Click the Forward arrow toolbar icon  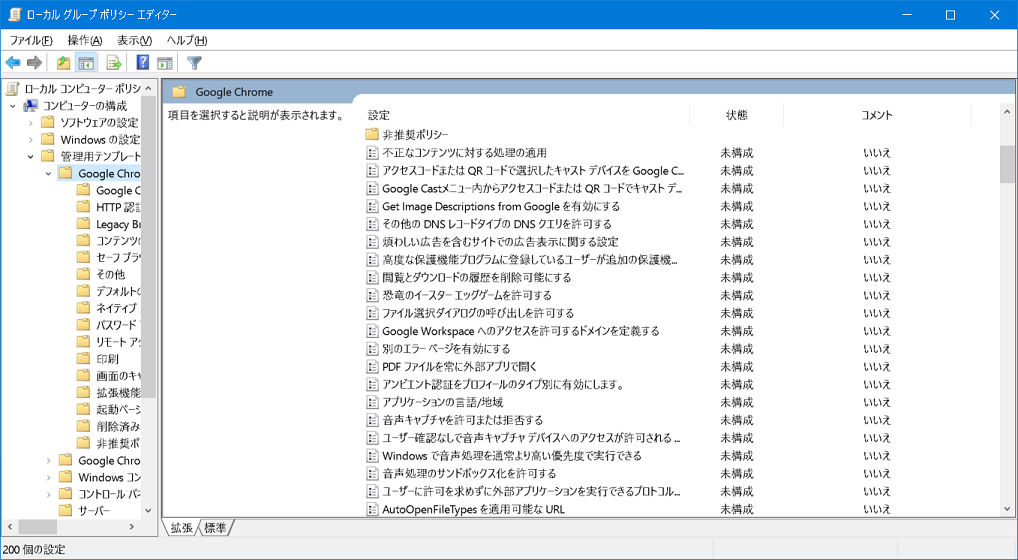pos(34,63)
